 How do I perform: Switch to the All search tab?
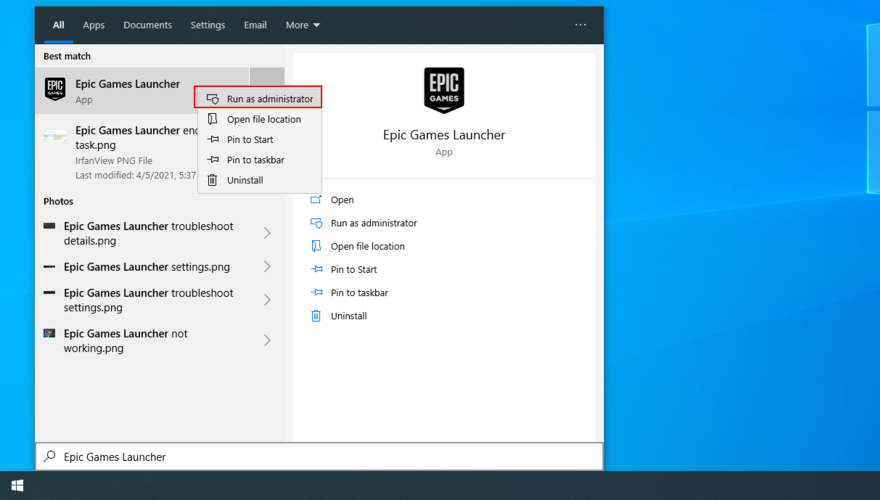coord(58,25)
